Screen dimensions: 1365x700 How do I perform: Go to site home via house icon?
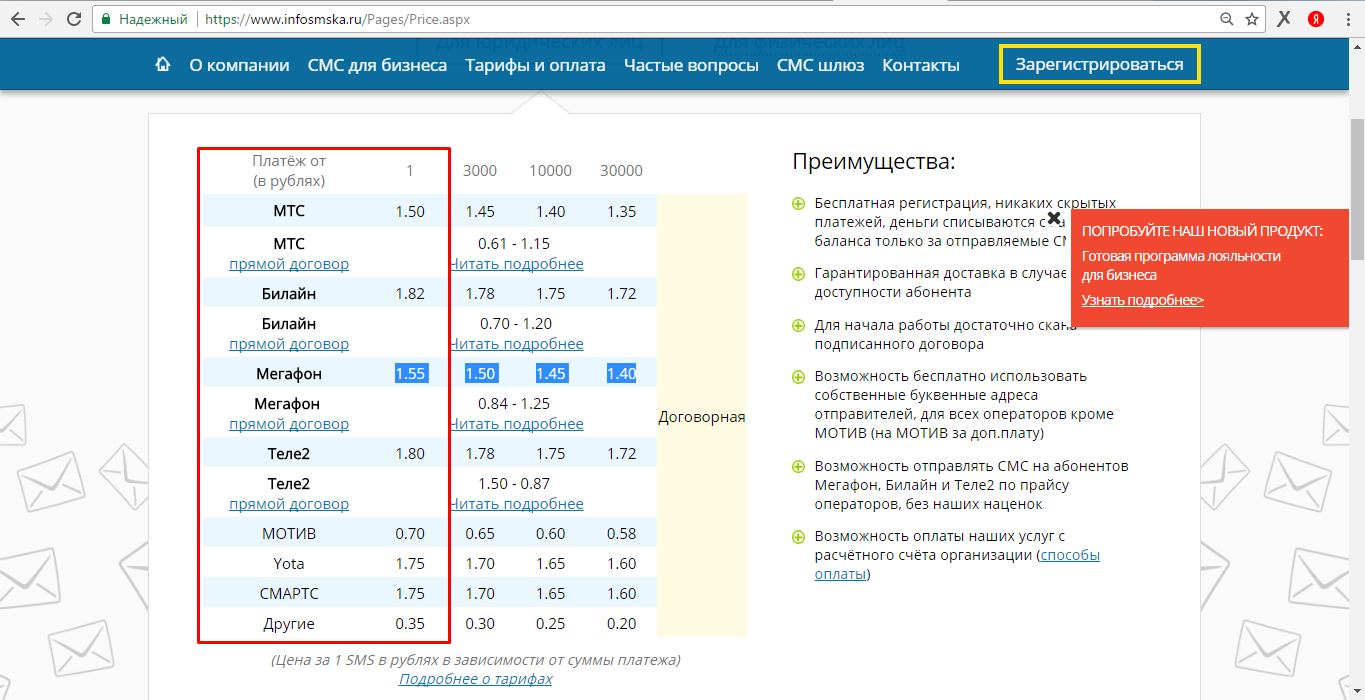pos(163,64)
